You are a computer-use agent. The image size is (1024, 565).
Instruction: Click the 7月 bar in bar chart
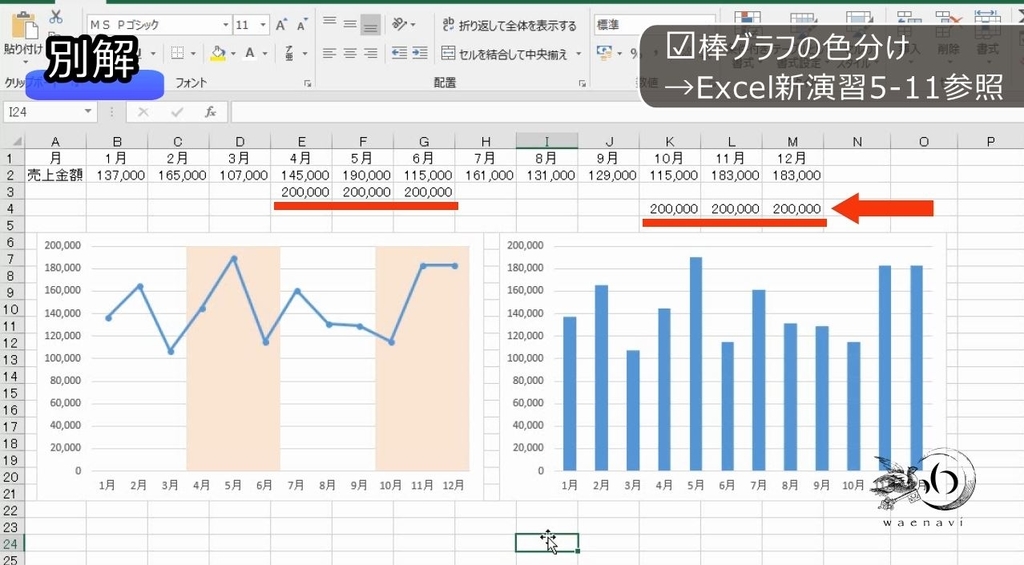[758, 380]
